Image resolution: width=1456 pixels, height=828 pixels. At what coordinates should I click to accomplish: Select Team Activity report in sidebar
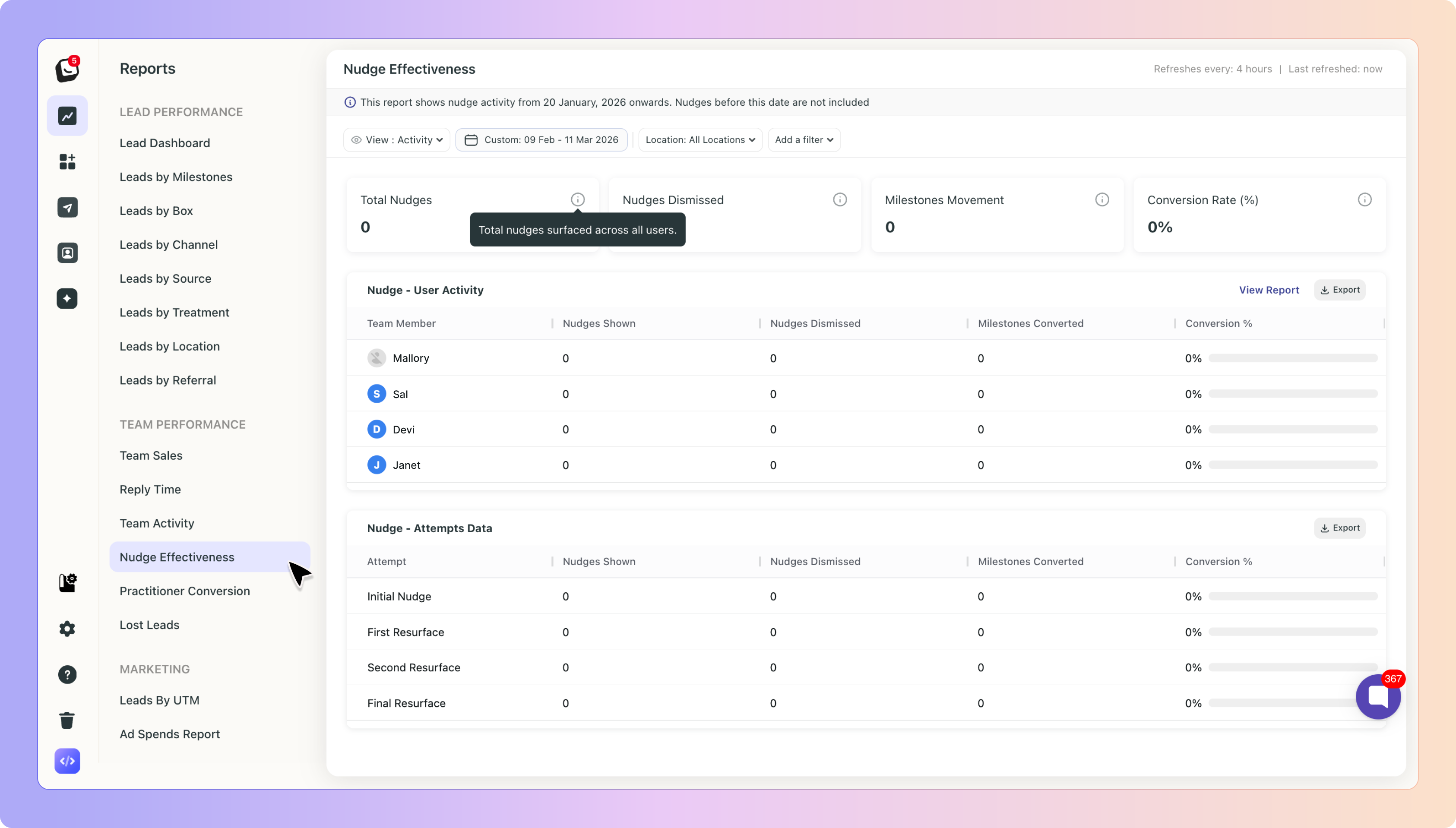[156, 523]
